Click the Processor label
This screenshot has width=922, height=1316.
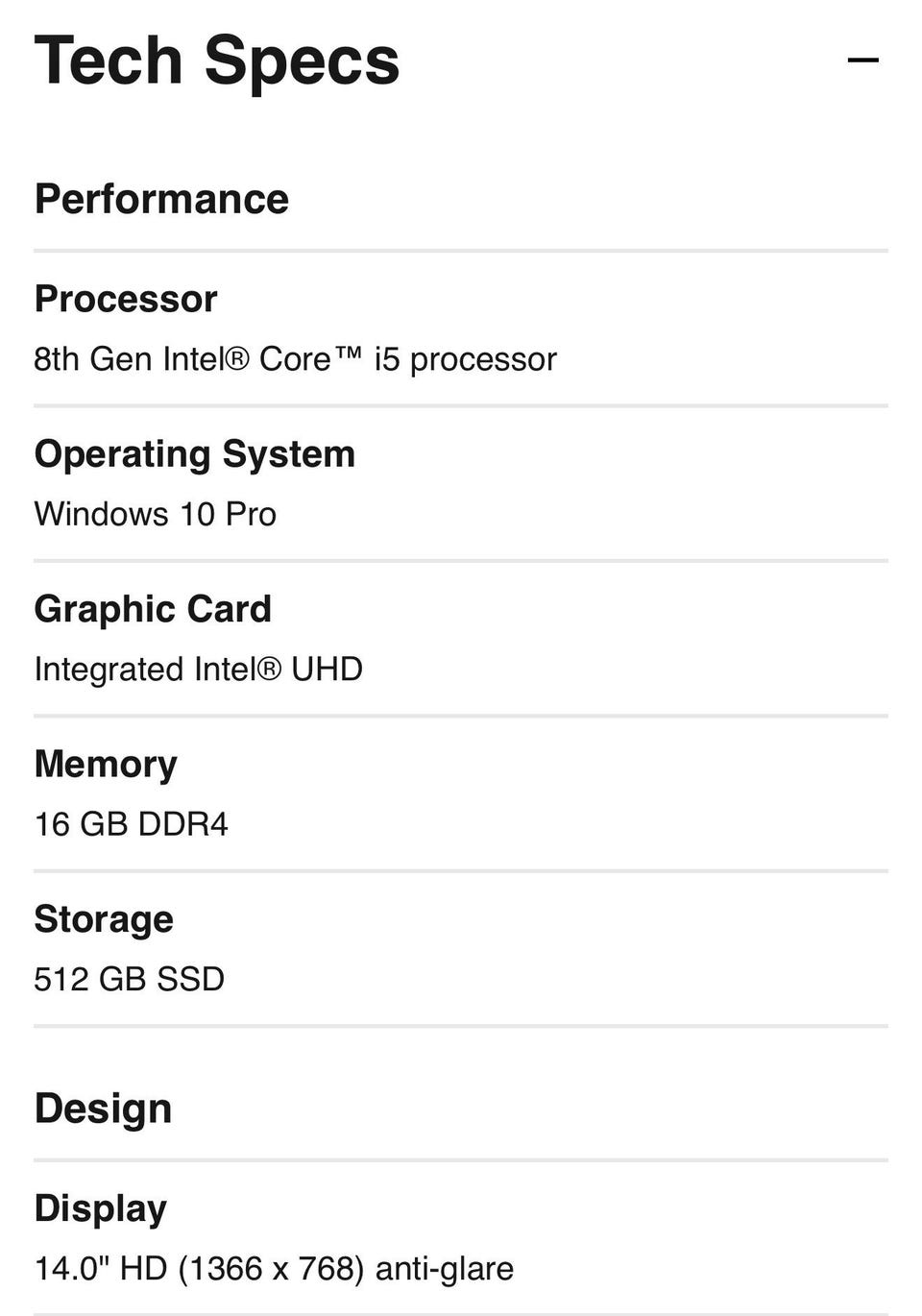pyautogui.click(x=126, y=299)
